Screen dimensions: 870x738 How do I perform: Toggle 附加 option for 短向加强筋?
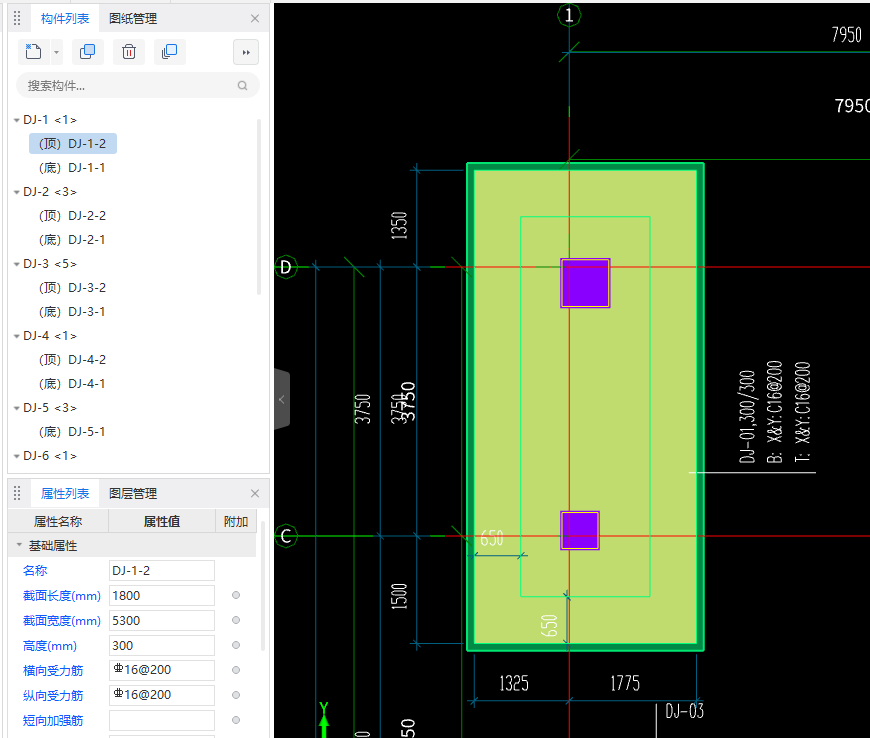[236, 720]
